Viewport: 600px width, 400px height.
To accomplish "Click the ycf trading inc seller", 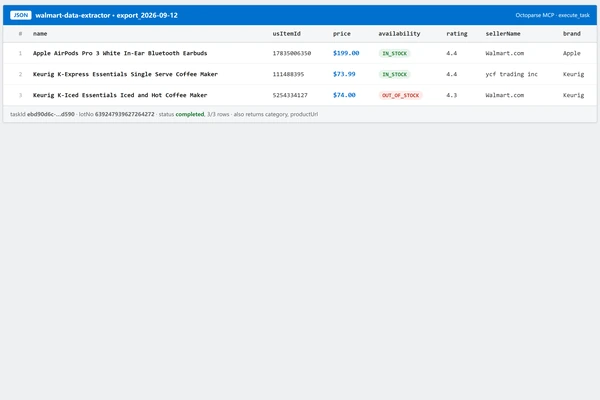I will point(511,74).
